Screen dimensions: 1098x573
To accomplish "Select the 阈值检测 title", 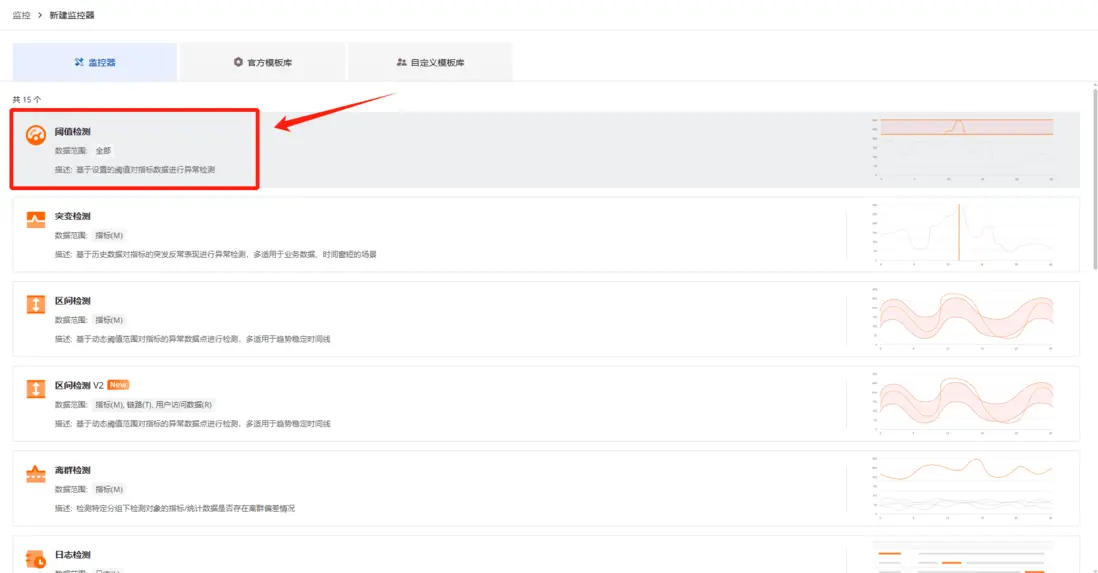I will point(73,132).
